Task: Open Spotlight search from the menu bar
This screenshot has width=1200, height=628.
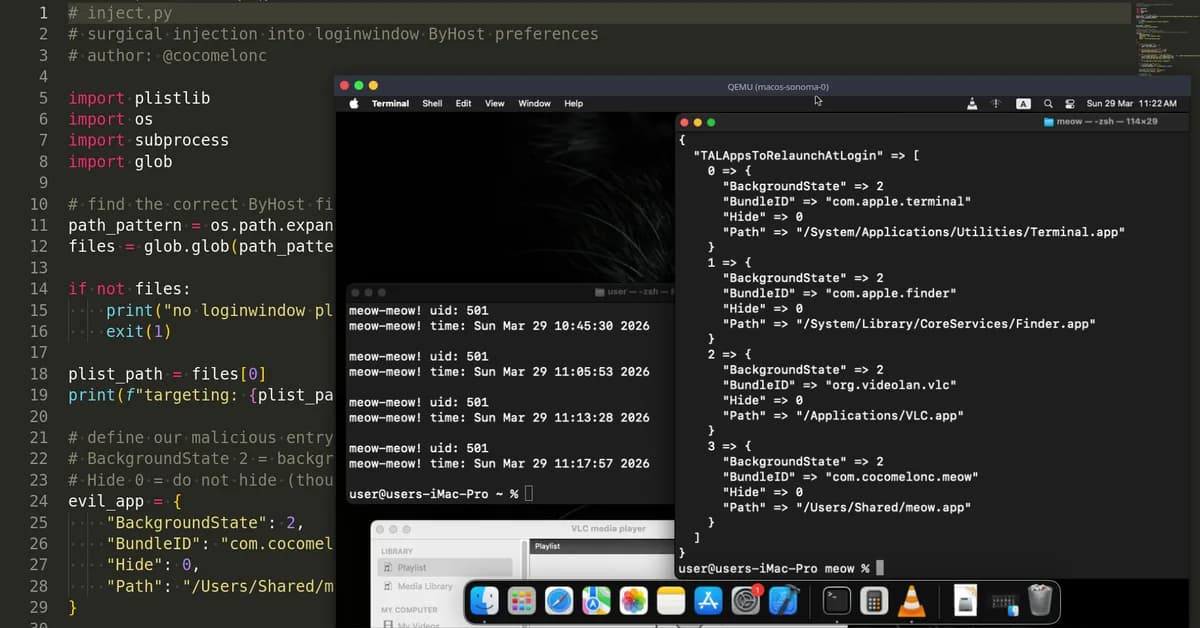Action: click(x=1048, y=103)
